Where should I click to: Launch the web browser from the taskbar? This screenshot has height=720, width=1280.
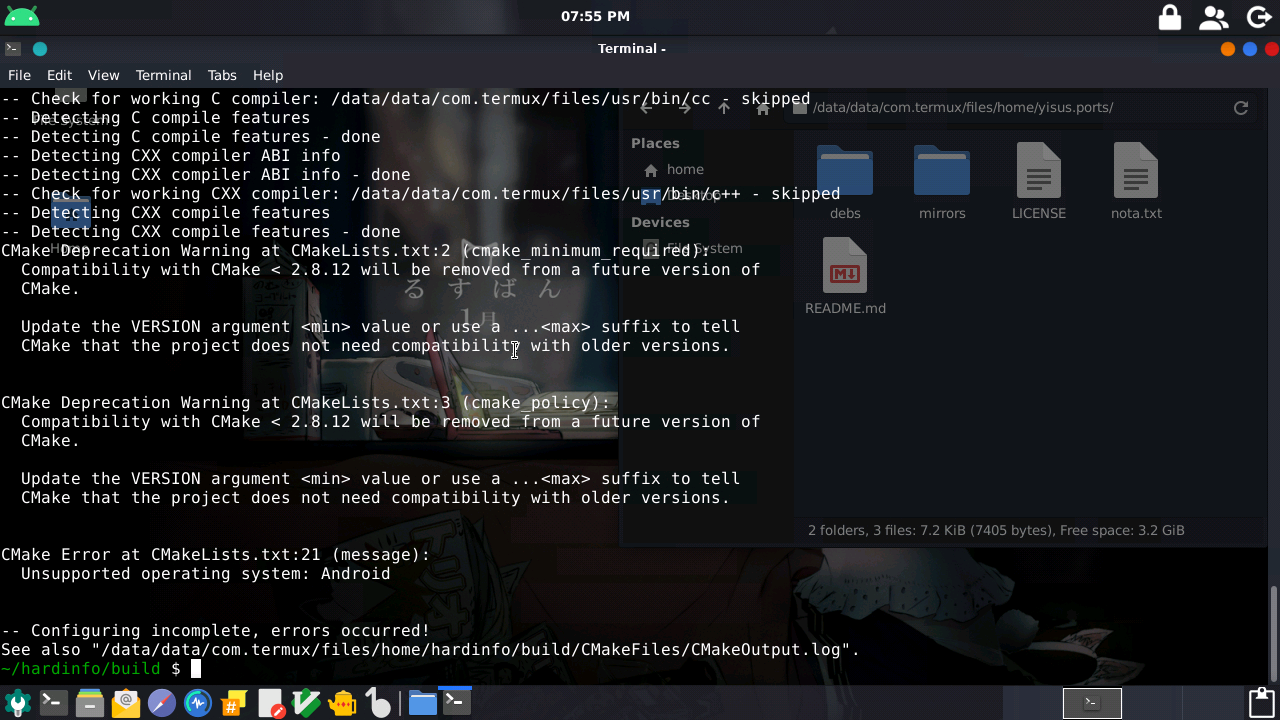pyautogui.click(x=161, y=702)
